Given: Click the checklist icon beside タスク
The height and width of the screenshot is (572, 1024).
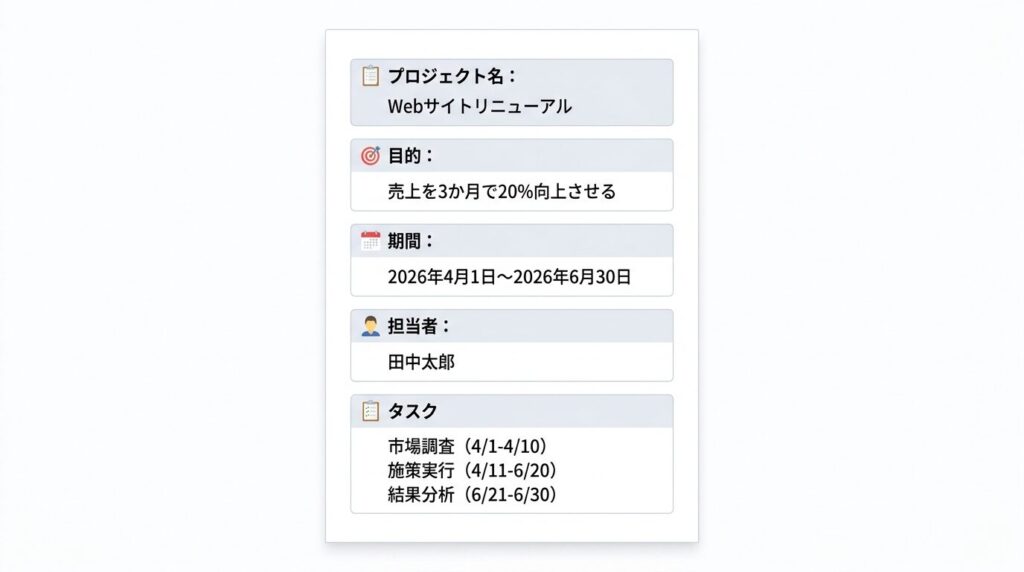Looking at the screenshot, I should pyautogui.click(x=370, y=411).
